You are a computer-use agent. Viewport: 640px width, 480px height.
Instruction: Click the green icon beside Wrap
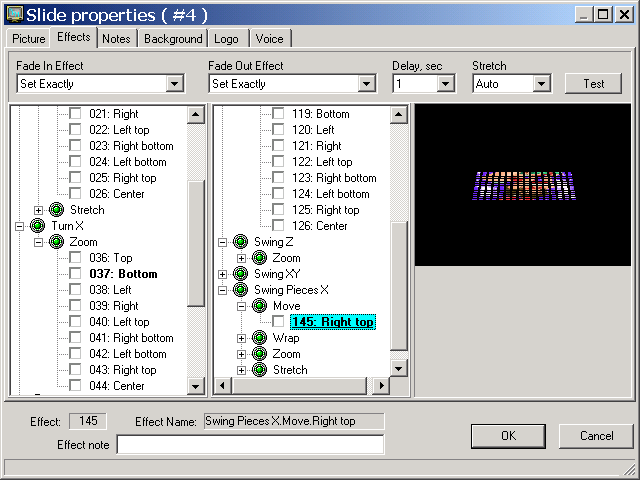260,338
